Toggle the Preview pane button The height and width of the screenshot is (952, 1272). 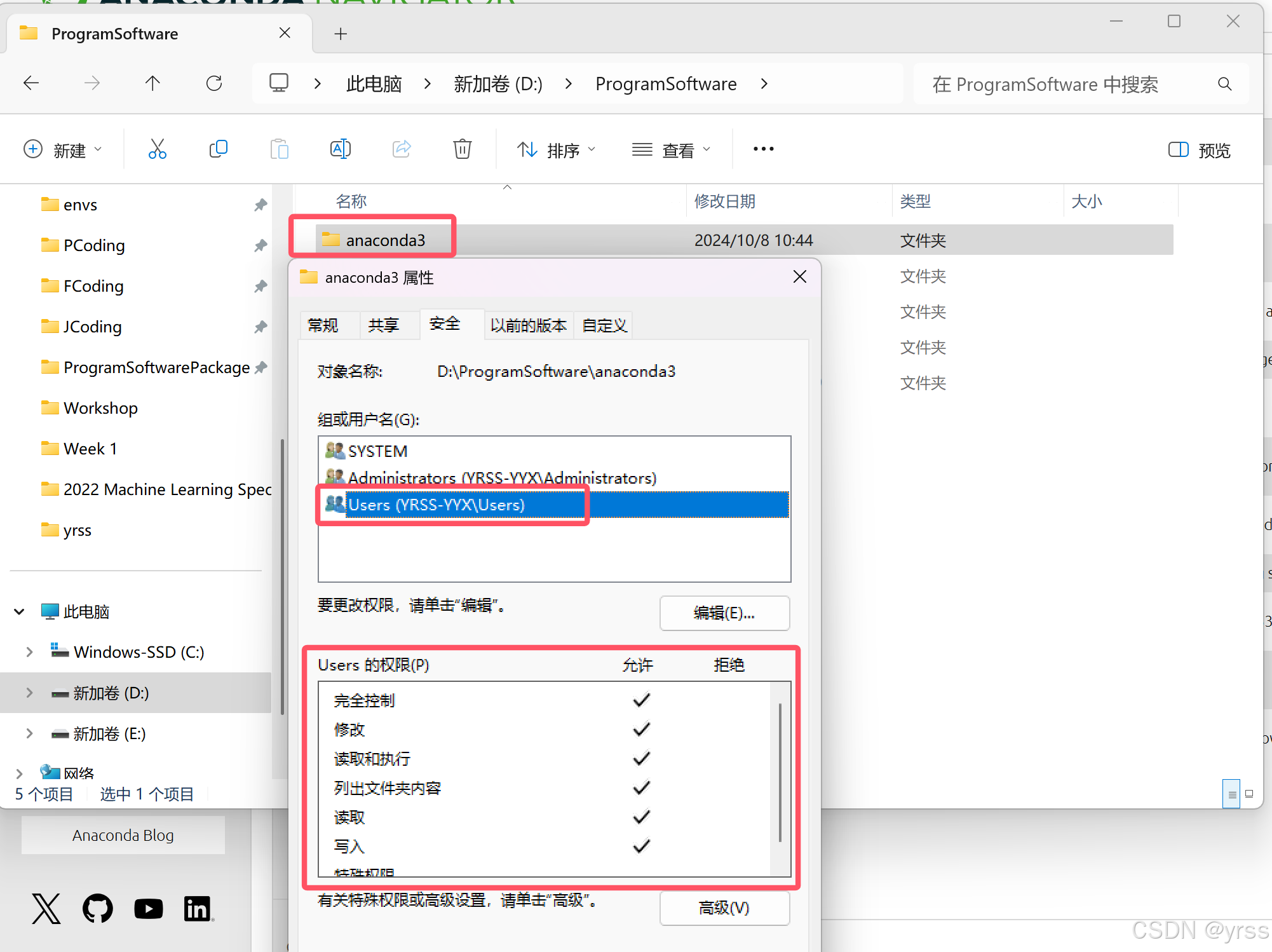click(x=1200, y=150)
